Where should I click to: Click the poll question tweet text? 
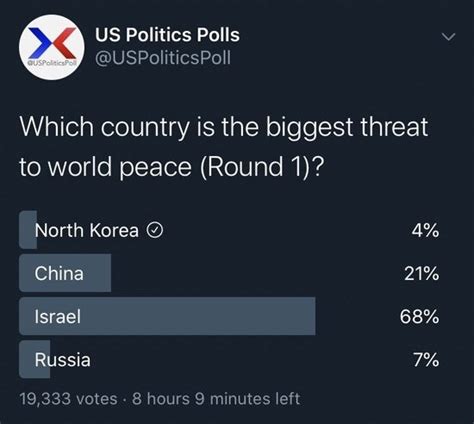(x=224, y=147)
